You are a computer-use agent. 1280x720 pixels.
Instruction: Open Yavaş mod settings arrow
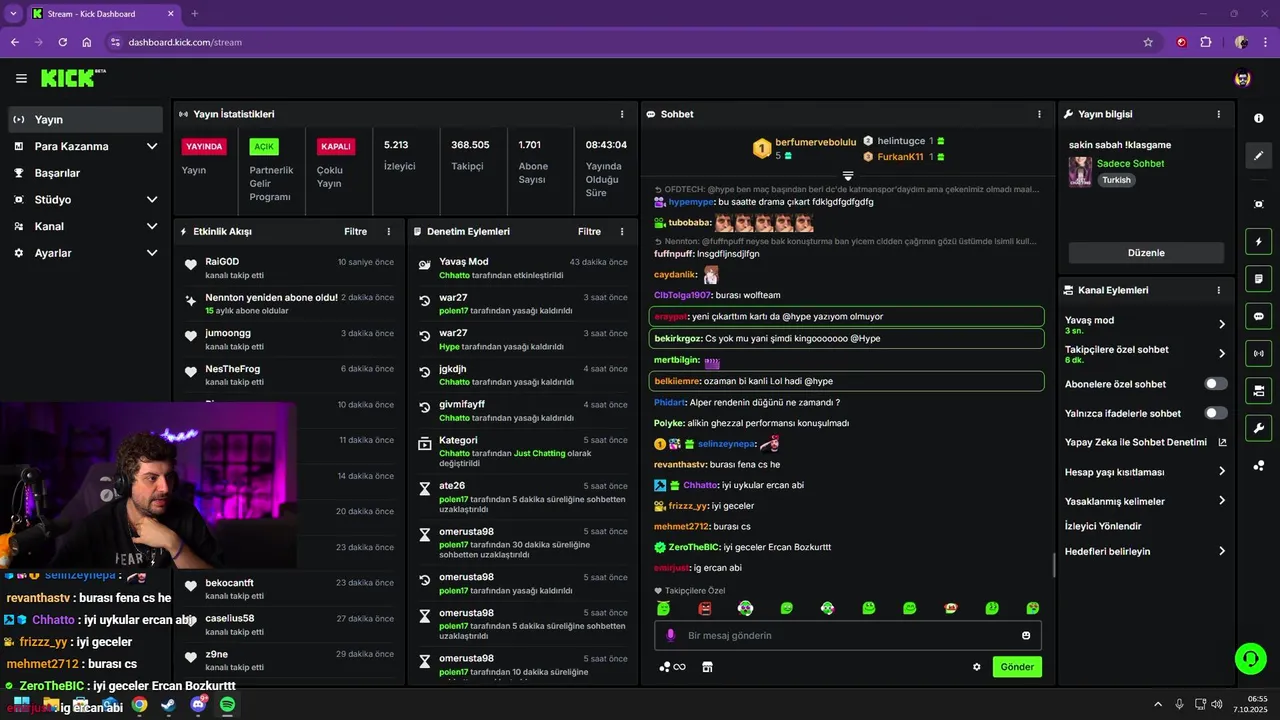point(1222,324)
